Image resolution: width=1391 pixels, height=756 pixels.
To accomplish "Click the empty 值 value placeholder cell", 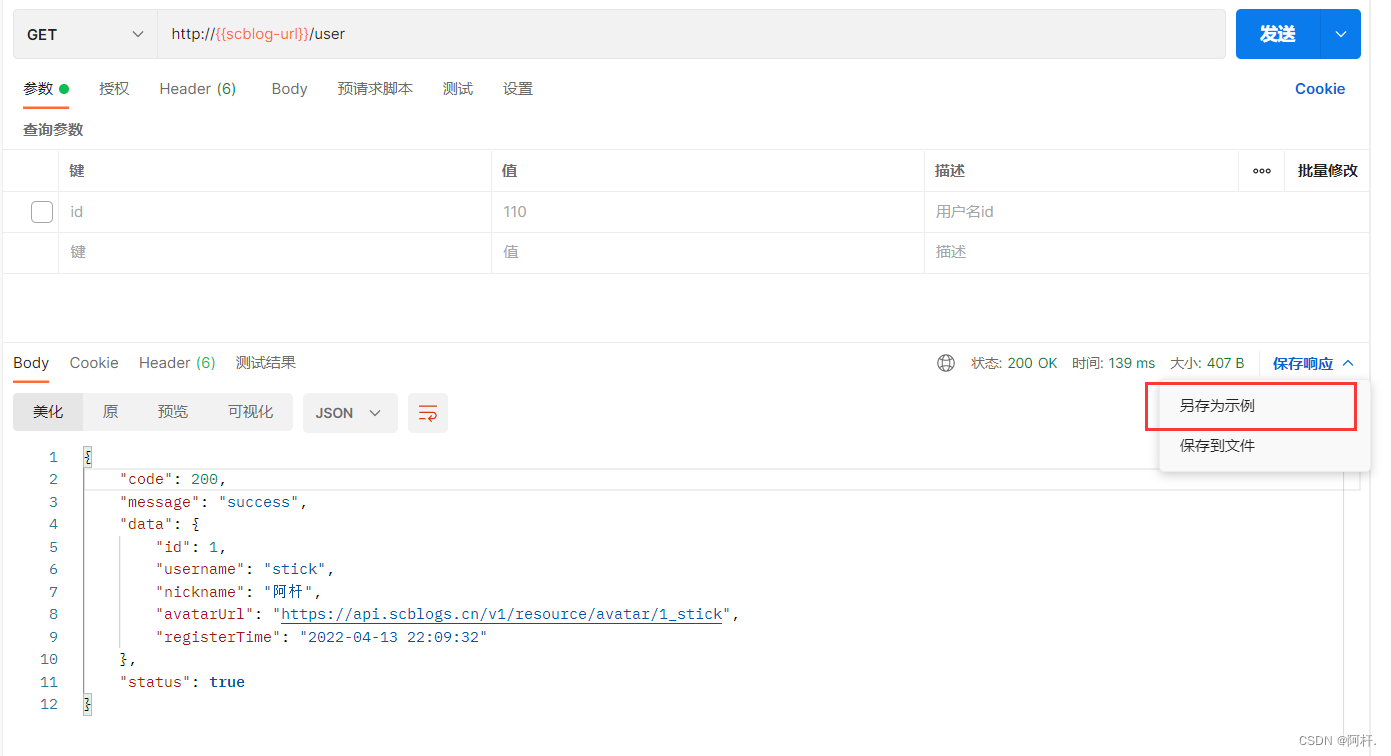I will tap(707, 253).
